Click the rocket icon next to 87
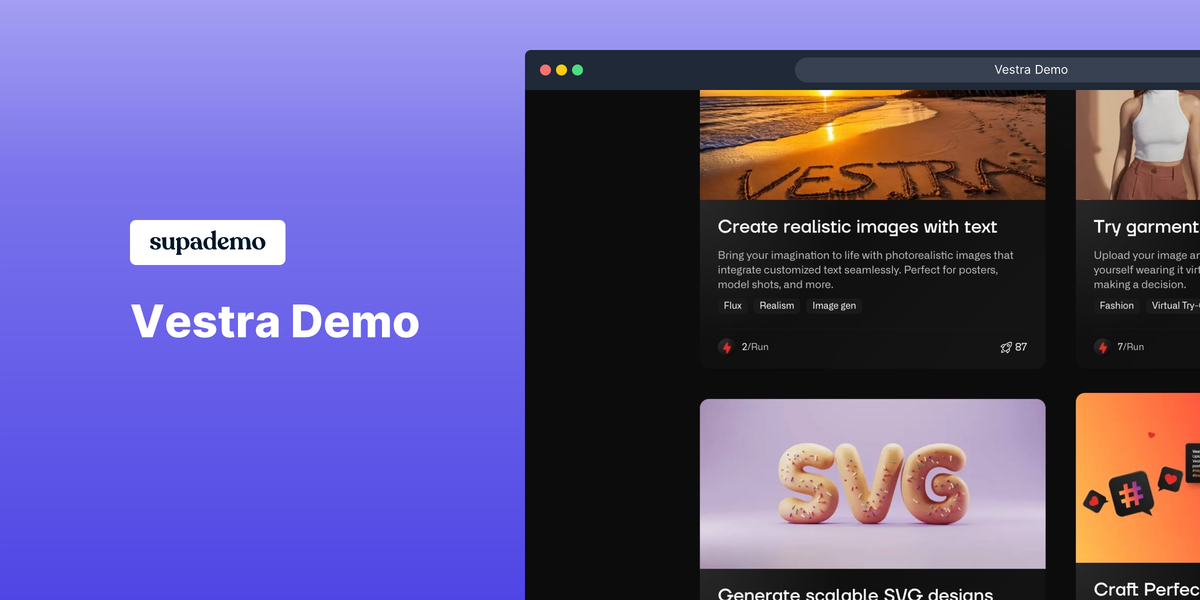 tap(1006, 347)
